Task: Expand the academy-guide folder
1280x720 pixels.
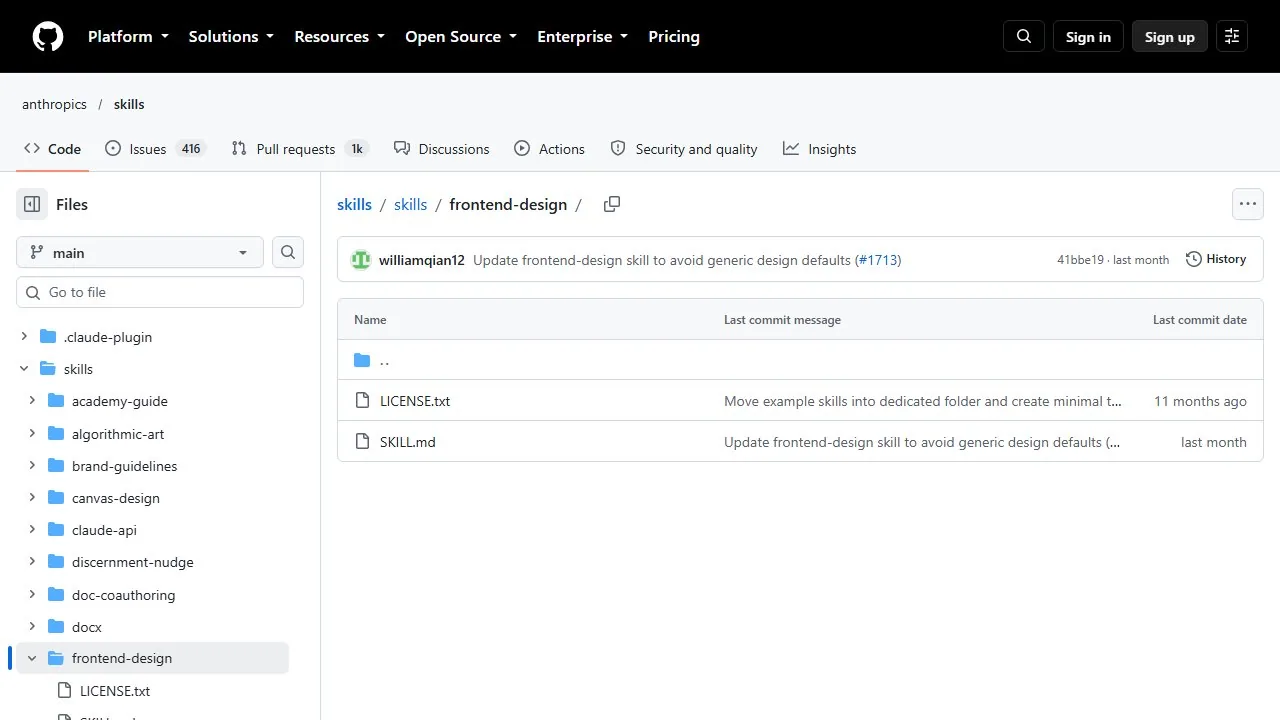Action: 32,401
